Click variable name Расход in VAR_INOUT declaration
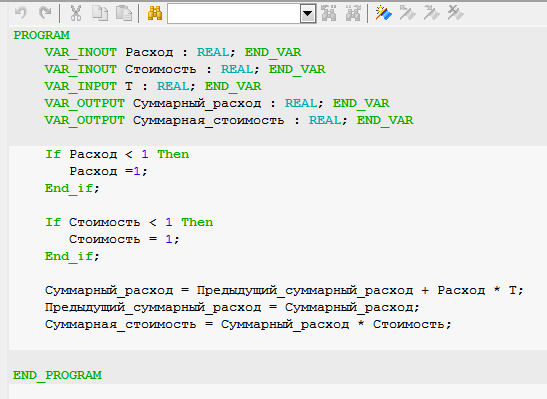Screen dimensions: 547x399 (149, 52)
